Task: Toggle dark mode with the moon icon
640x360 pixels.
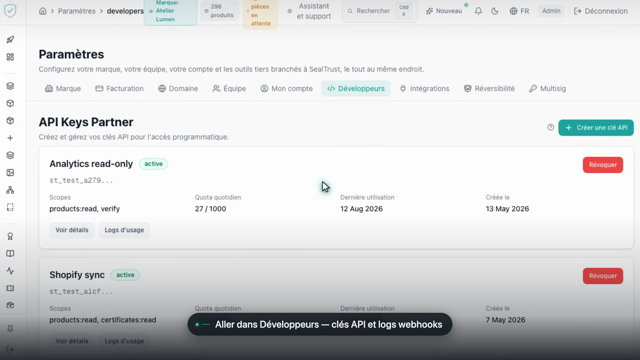Action: [x=495, y=11]
